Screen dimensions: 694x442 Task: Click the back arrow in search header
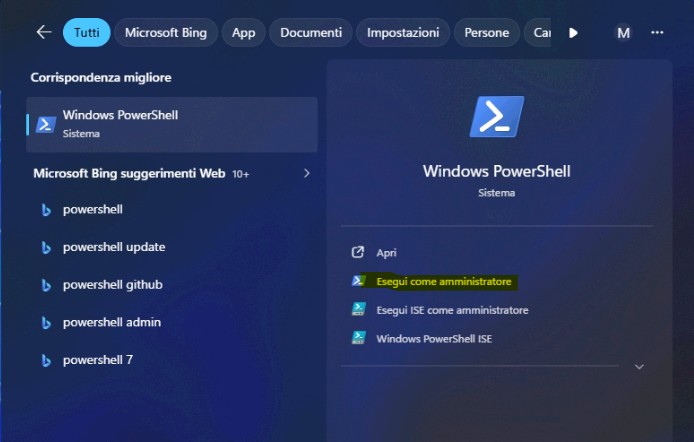[x=43, y=32]
